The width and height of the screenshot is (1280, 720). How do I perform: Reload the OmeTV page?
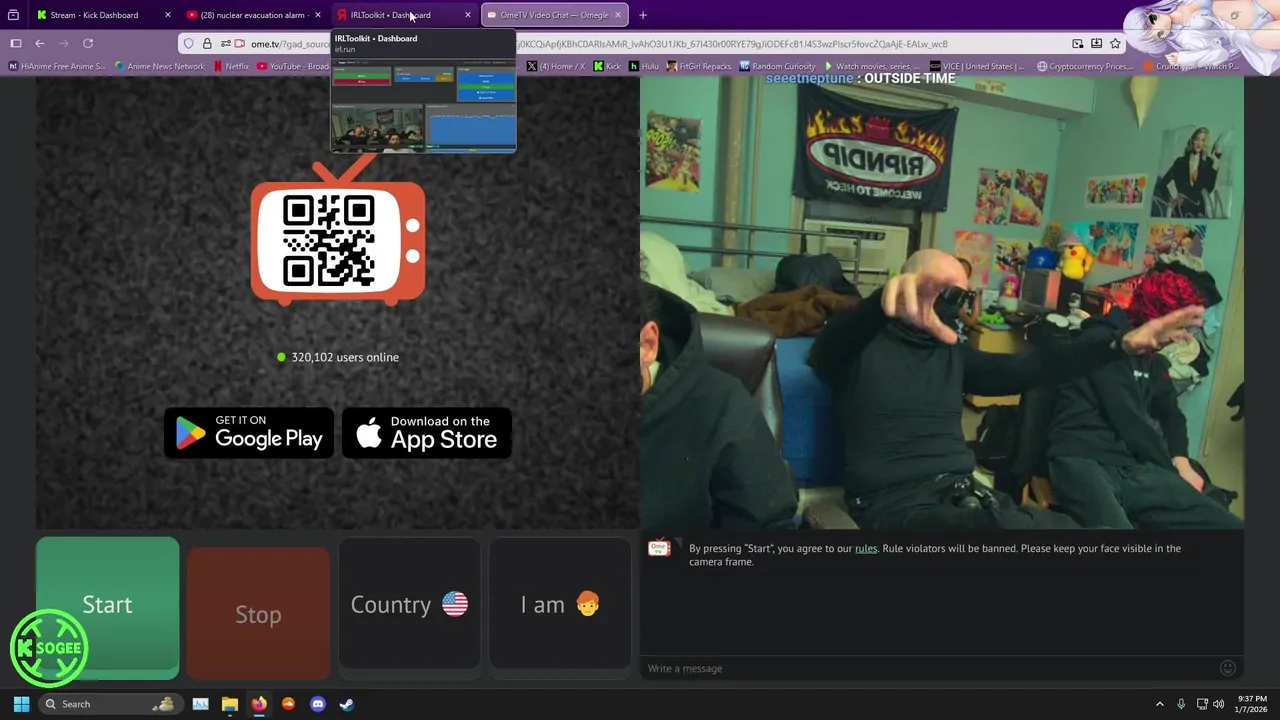pyautogui.click(x=88, y=43)
